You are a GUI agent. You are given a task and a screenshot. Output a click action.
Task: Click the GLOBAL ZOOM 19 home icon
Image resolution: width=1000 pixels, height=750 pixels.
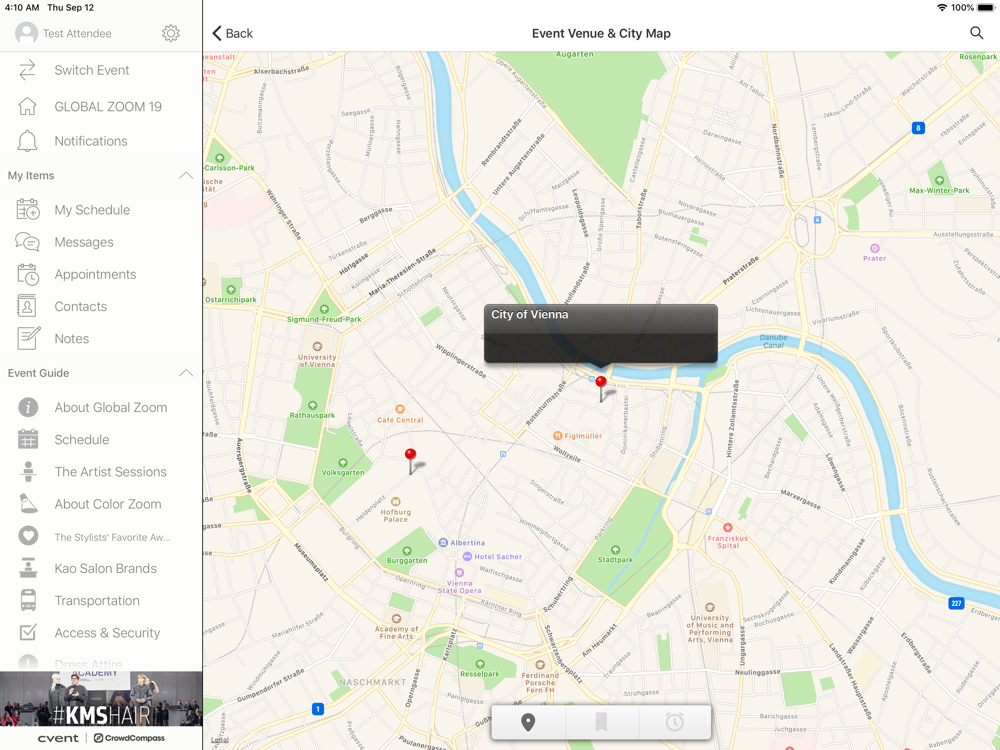pyautogui.click(x=27, y=107)
